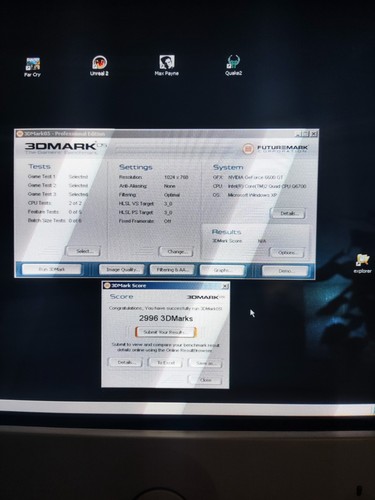This screenshot has height=500, width=375.
Task: Click the 3DMark Score N/A result text
Action: 239,241
